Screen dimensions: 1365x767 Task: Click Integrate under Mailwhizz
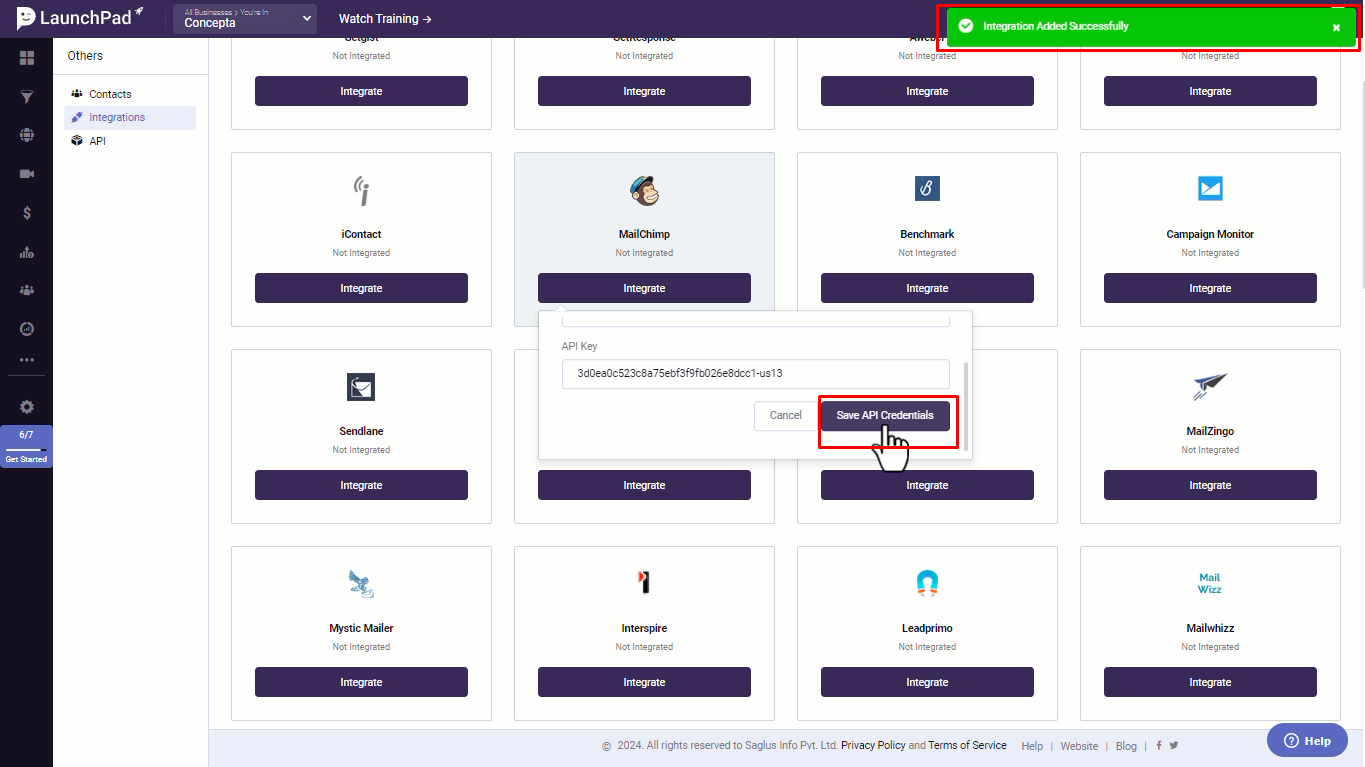(x=1210, y=682)
